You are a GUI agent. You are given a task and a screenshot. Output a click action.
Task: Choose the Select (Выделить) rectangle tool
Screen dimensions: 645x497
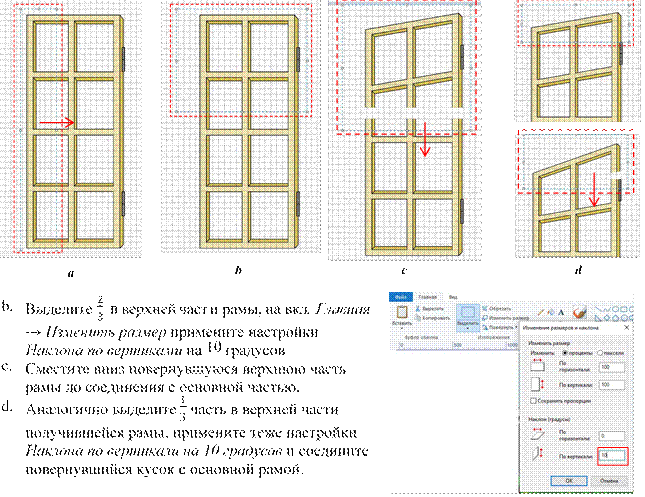point(465,313)
